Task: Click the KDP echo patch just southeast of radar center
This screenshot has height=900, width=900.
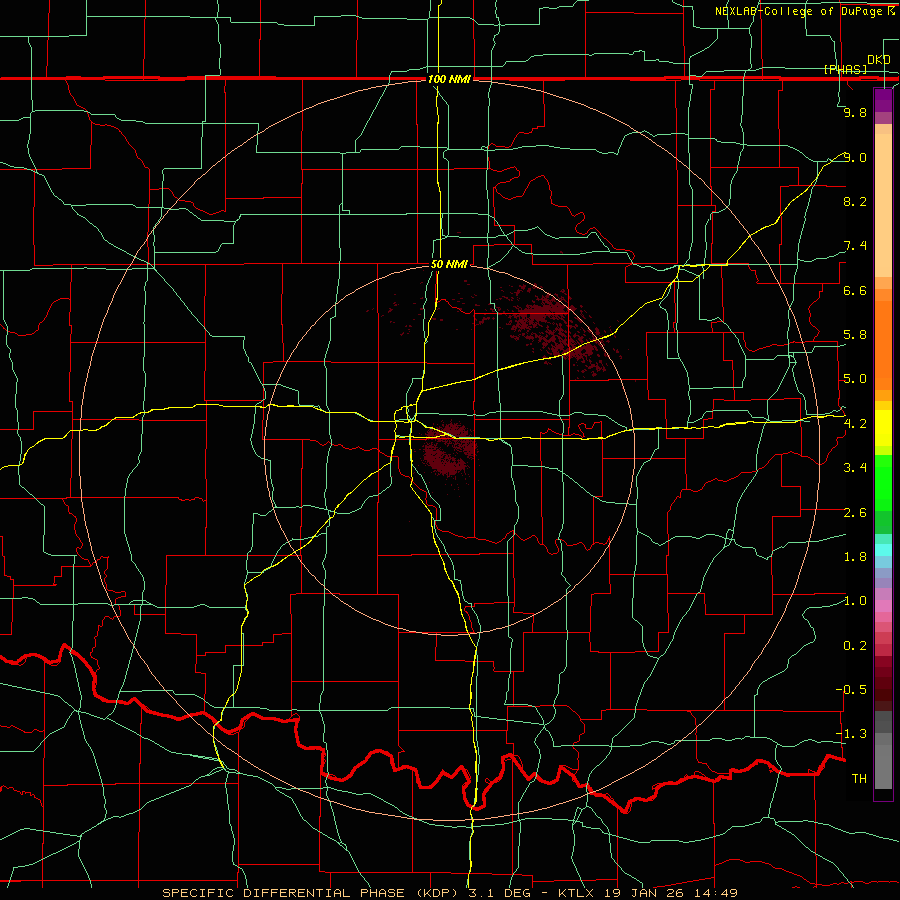Action: pos(449,451)
